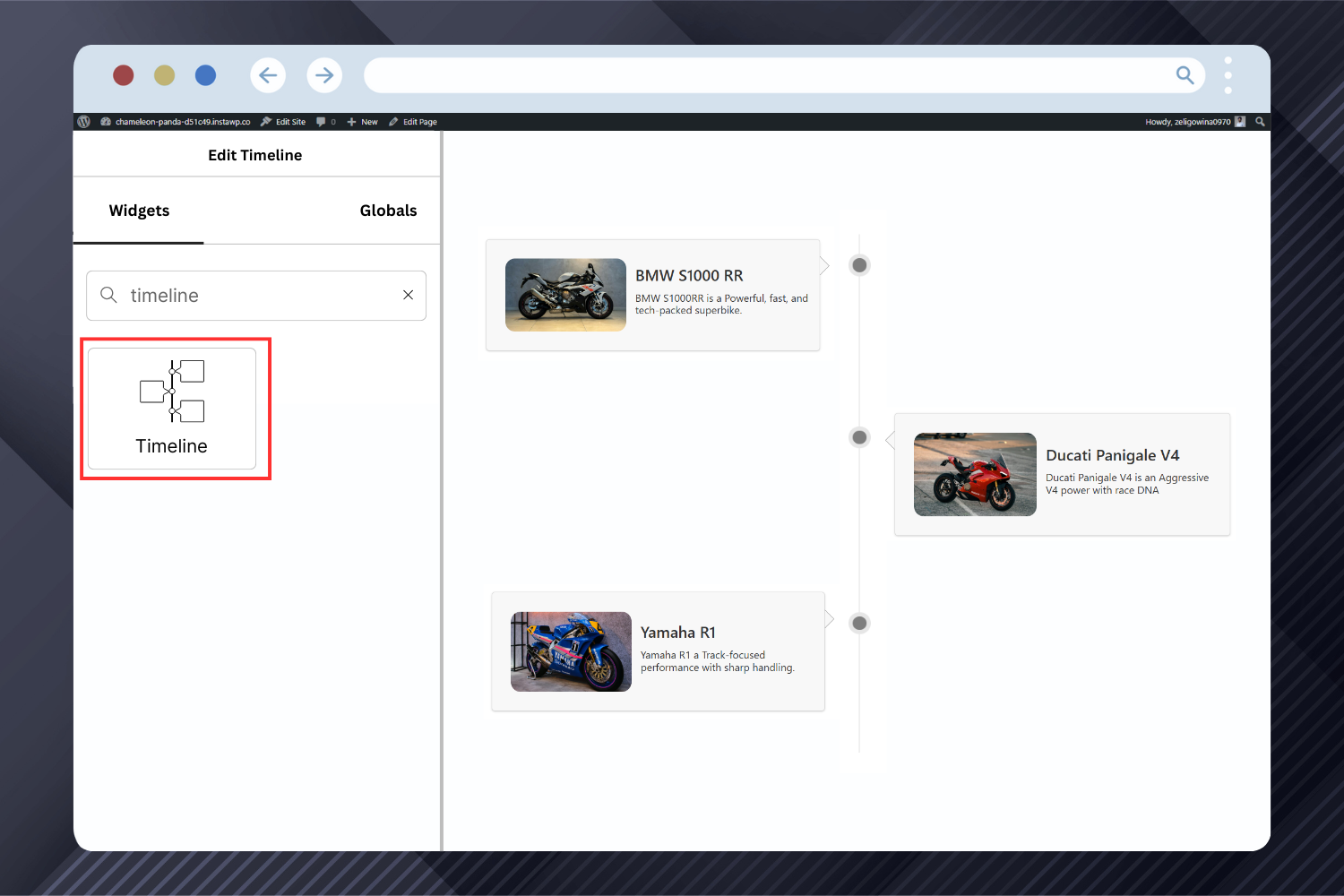Viewport: 1344px width, 896px height.
Task: Click the yellow window control dot
Action: coord(164,75)
